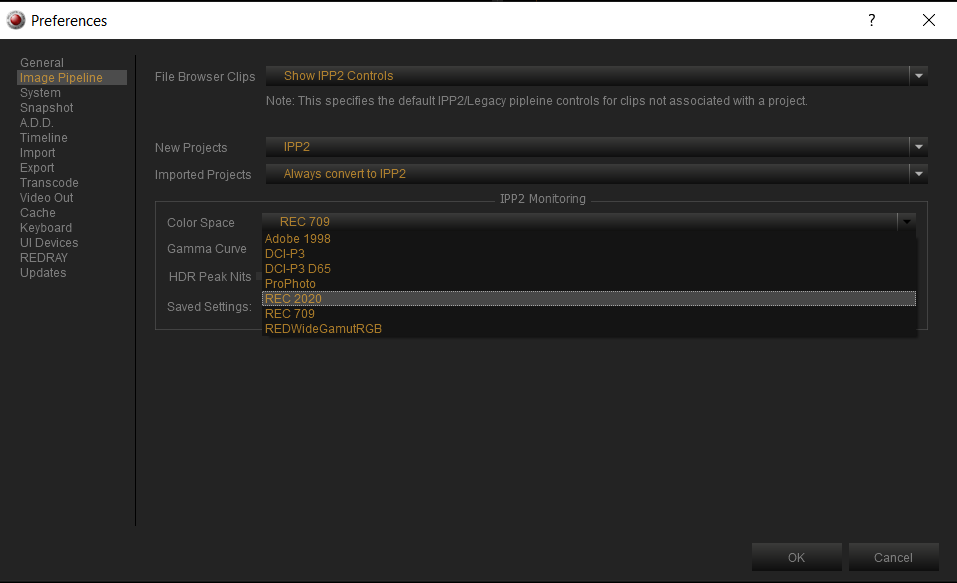957x583 pixels.
Task: Choose DCI-P3 D65 color space option
Action: (x=589, y=269)
